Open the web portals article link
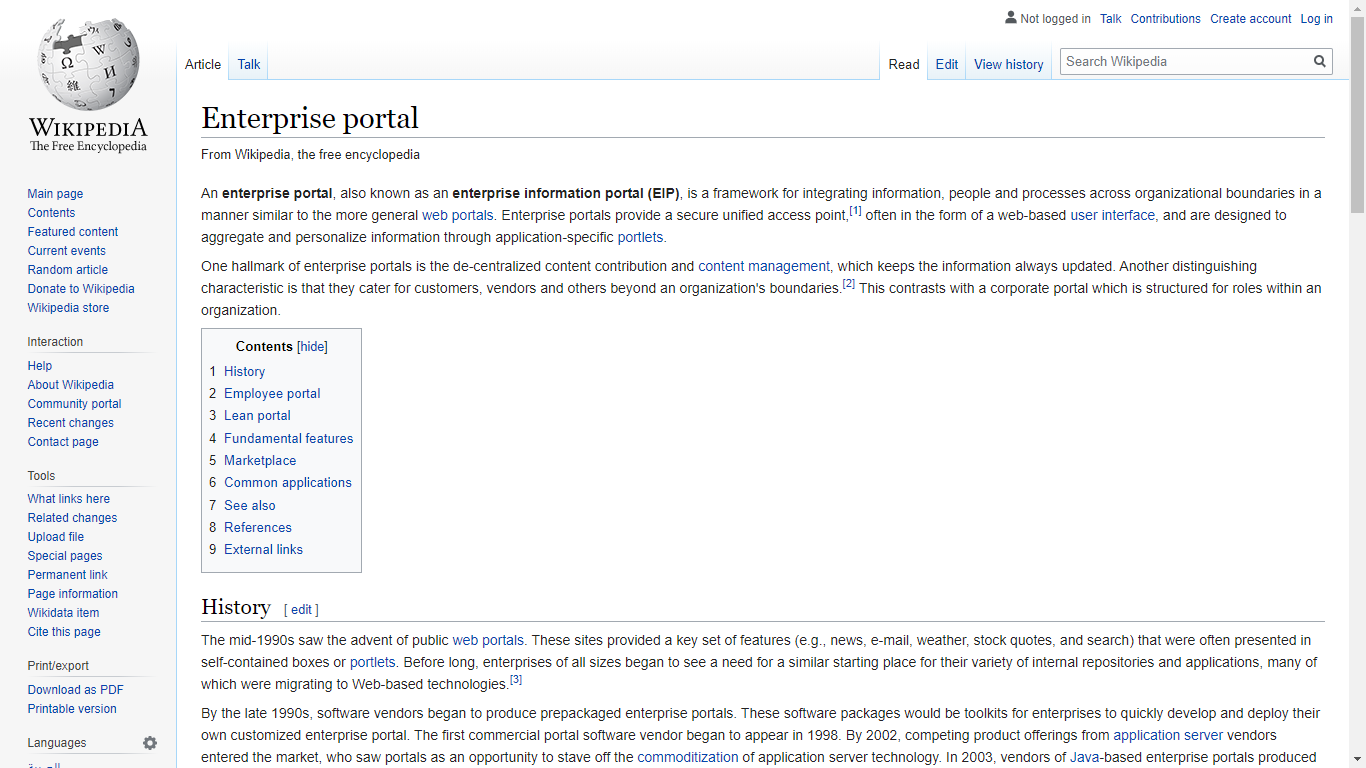The width and height of the screenshot is (1366, 768). pyautogui.click(x=457, y=215)
